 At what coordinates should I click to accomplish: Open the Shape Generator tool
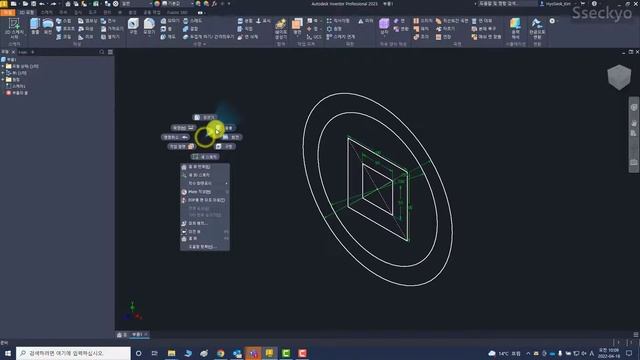click(280, 29)
